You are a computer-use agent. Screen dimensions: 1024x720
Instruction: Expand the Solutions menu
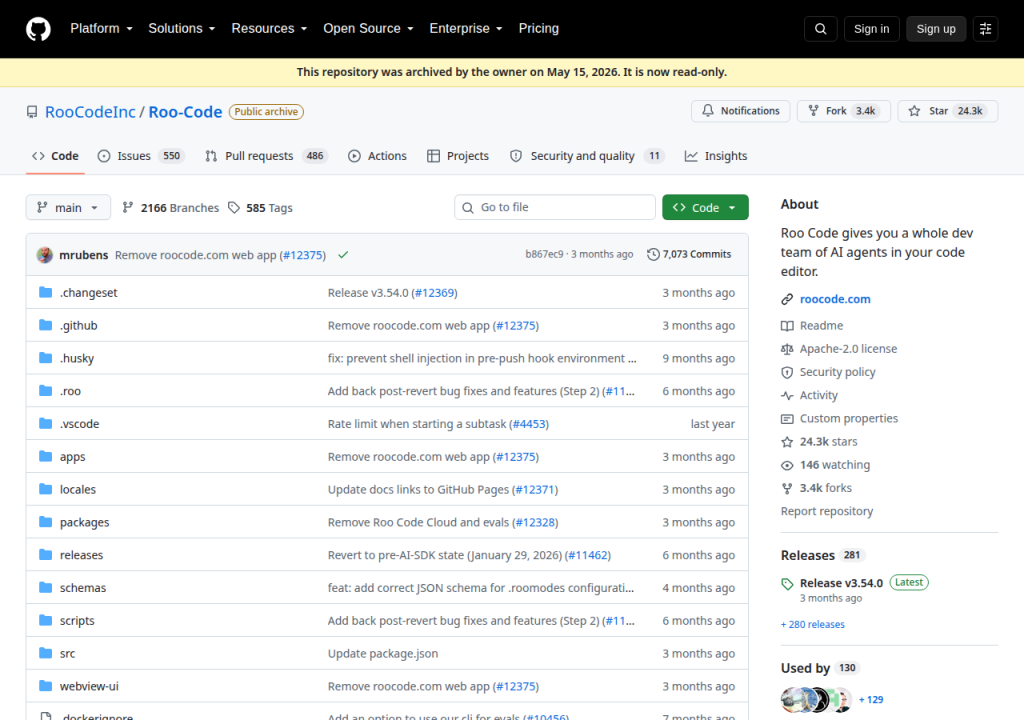click(x=182, y=29)
